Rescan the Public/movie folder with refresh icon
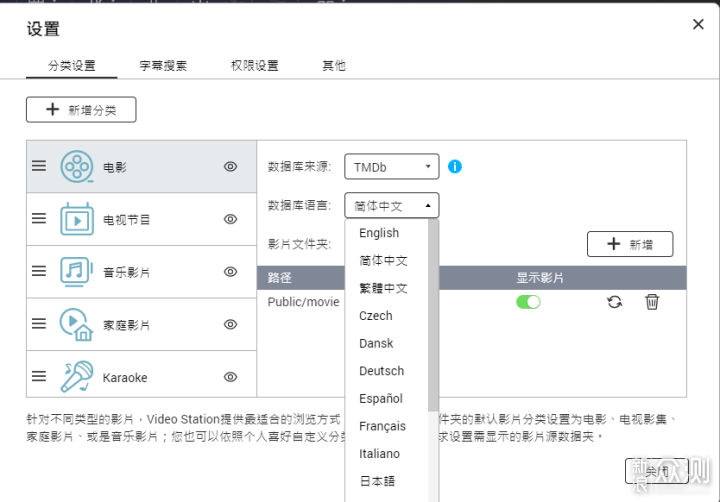This screenshot has height=502, width=720. click(x=614, y=302)
